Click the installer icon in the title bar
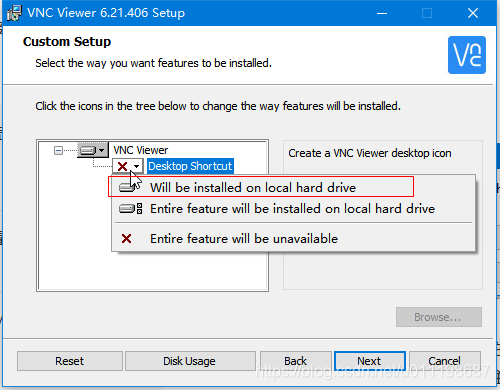This screenshot has width=500, height=390. 14,13
